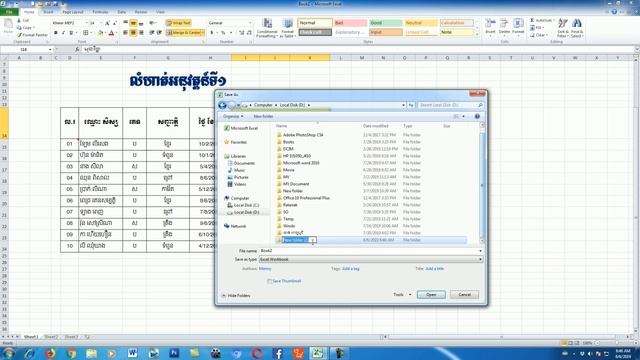The width and height of the screenshot is (640, 360).
Task: Open Format as Table menu
Action: [288, 28]
